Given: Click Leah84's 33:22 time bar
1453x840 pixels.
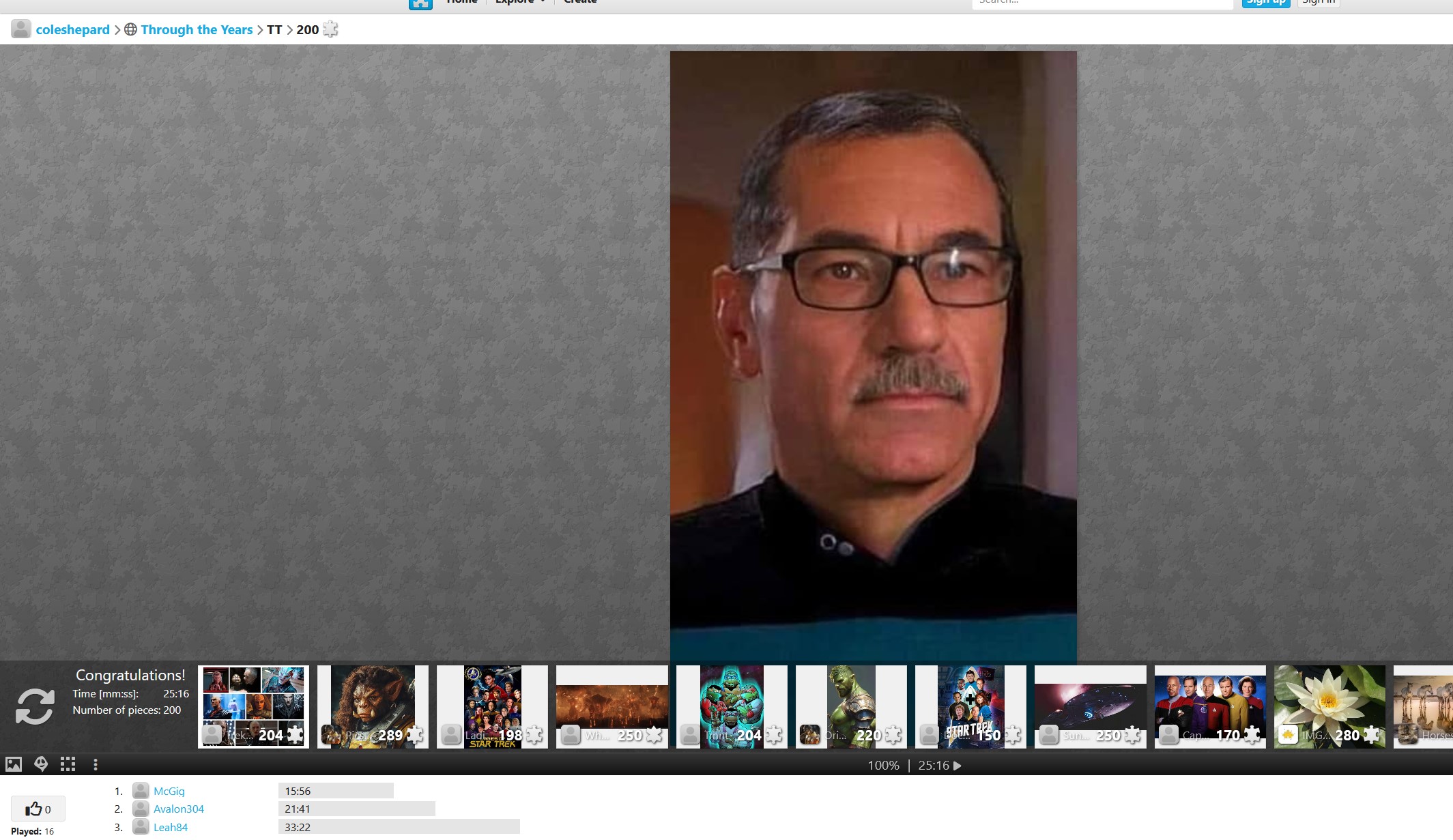Looking at the screenshot, I should pos(399,827).
